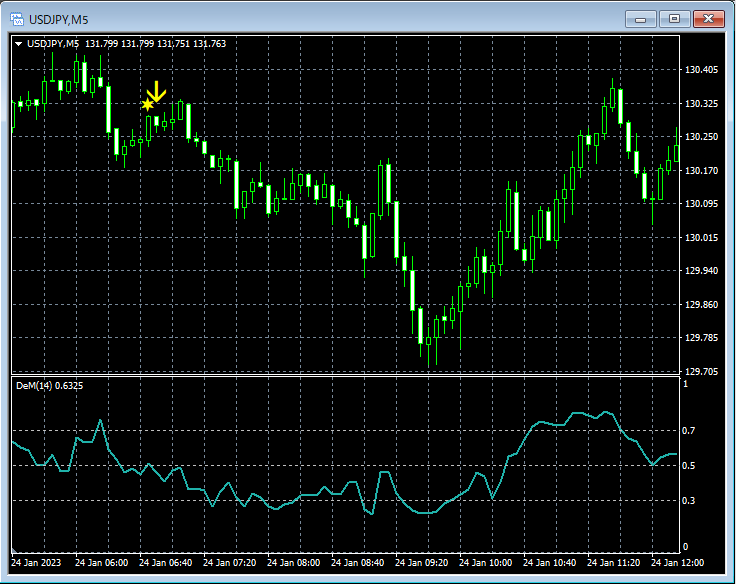Image resolution: width=737 pixels, height=584 pixels.
Task: Click the USDJPY,M5 symbol label in chart
Action: pos(53,44)
